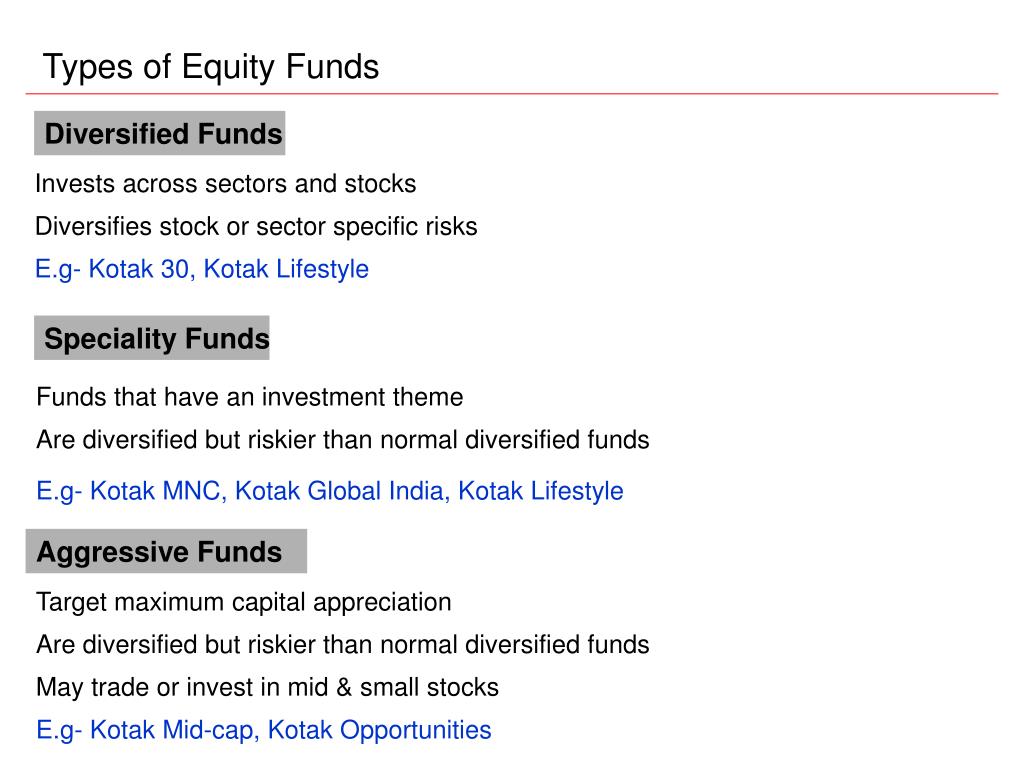Click the red horizontal line under the title
This screenshot has height=768, width=1024.
[x=512, y=94]
